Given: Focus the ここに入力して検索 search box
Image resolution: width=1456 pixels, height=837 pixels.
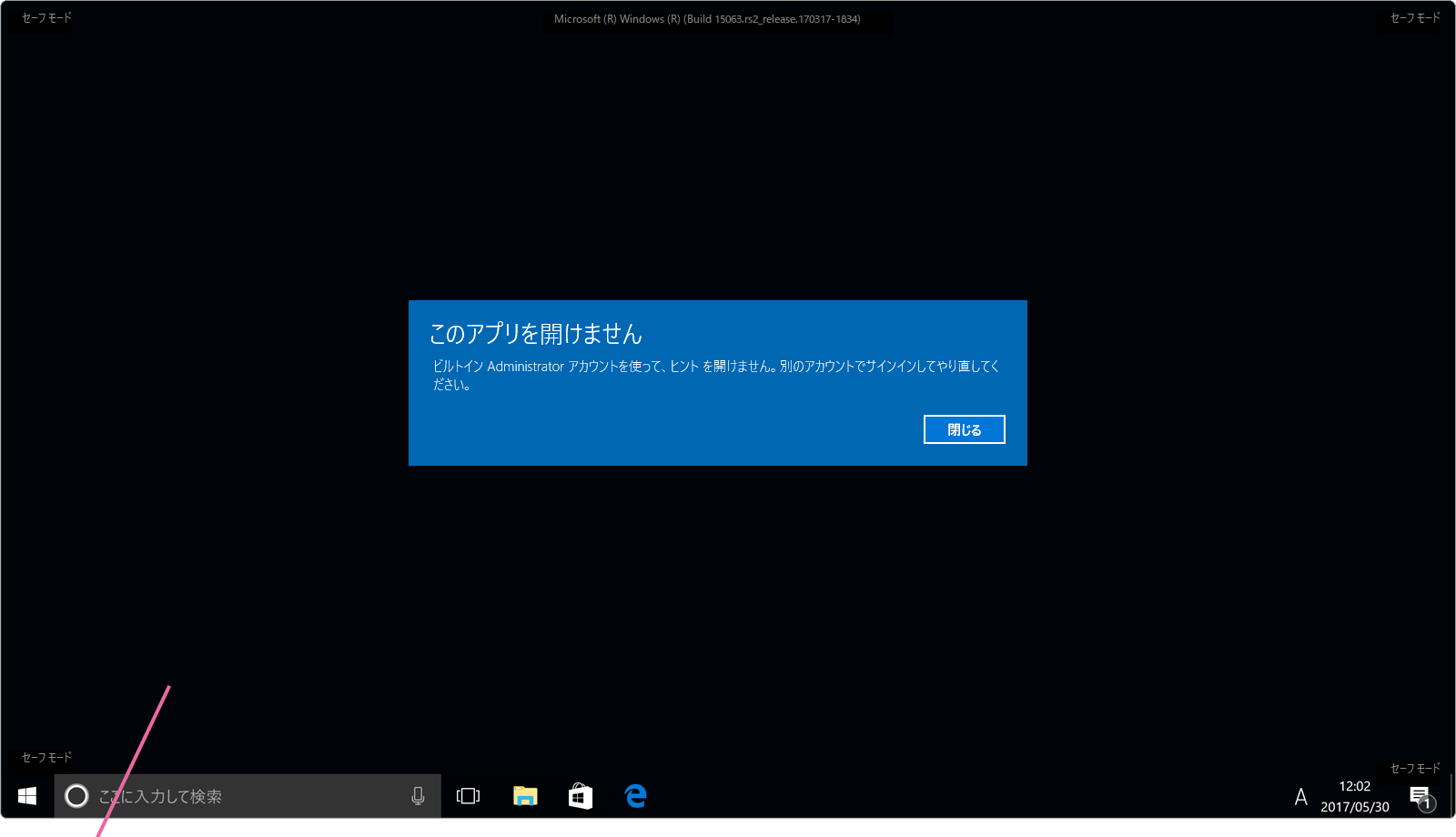Looking at the screenshot, I should [248, 796].
